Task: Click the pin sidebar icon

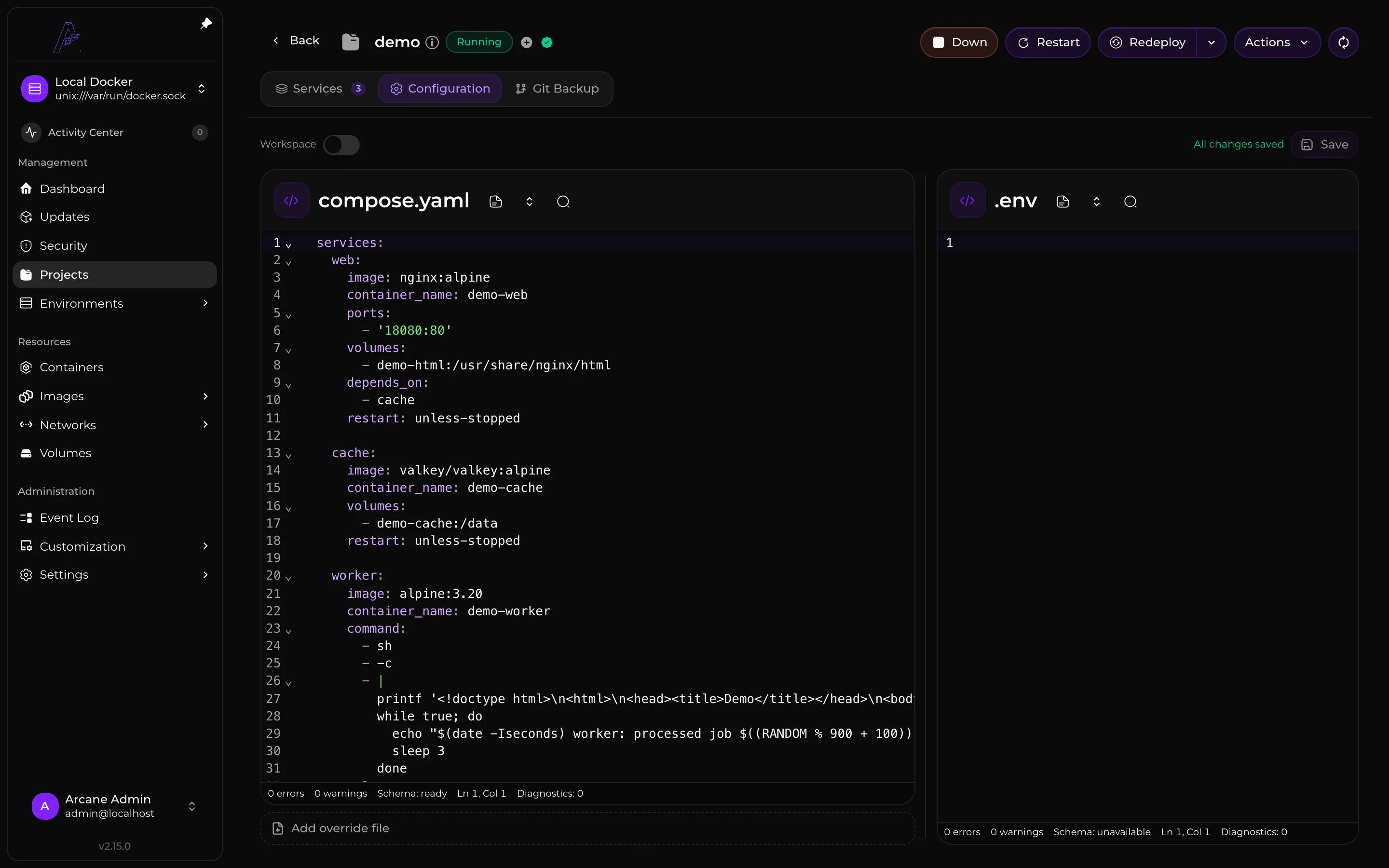Action: click(206, 24)
